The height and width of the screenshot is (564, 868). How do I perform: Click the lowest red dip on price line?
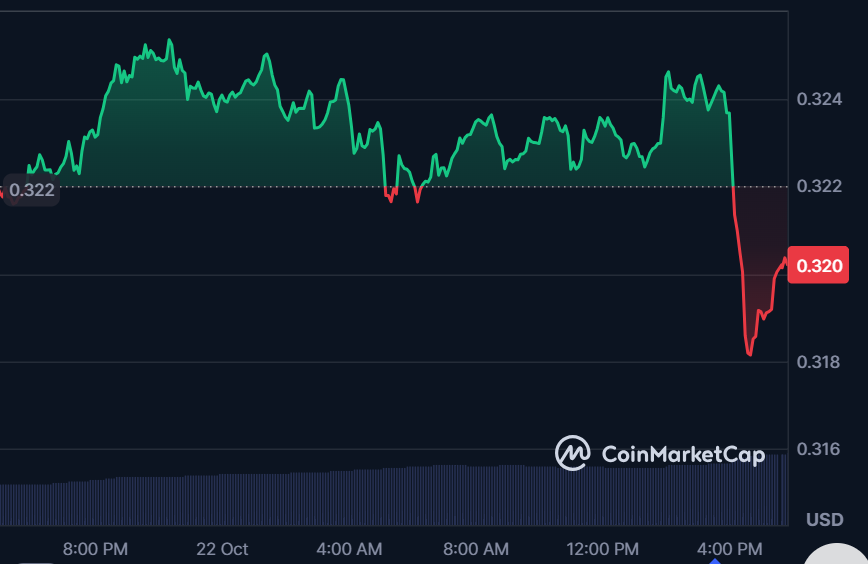click(749, 354)
